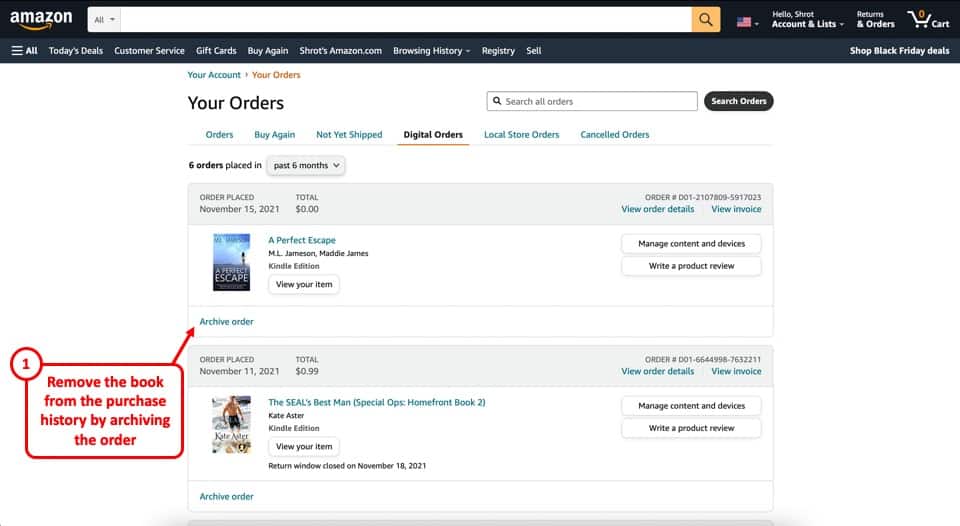This screenshot has height=526, width=960.
Task: Open A Perfect Escape book cover
Action: point(231,262)
